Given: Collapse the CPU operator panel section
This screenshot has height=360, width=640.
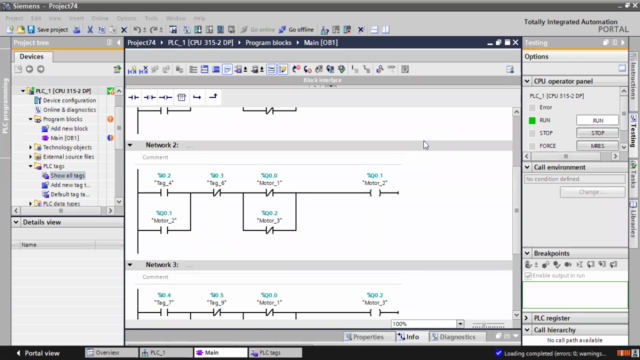Looking at the screenshot, I should pos(527,81).
